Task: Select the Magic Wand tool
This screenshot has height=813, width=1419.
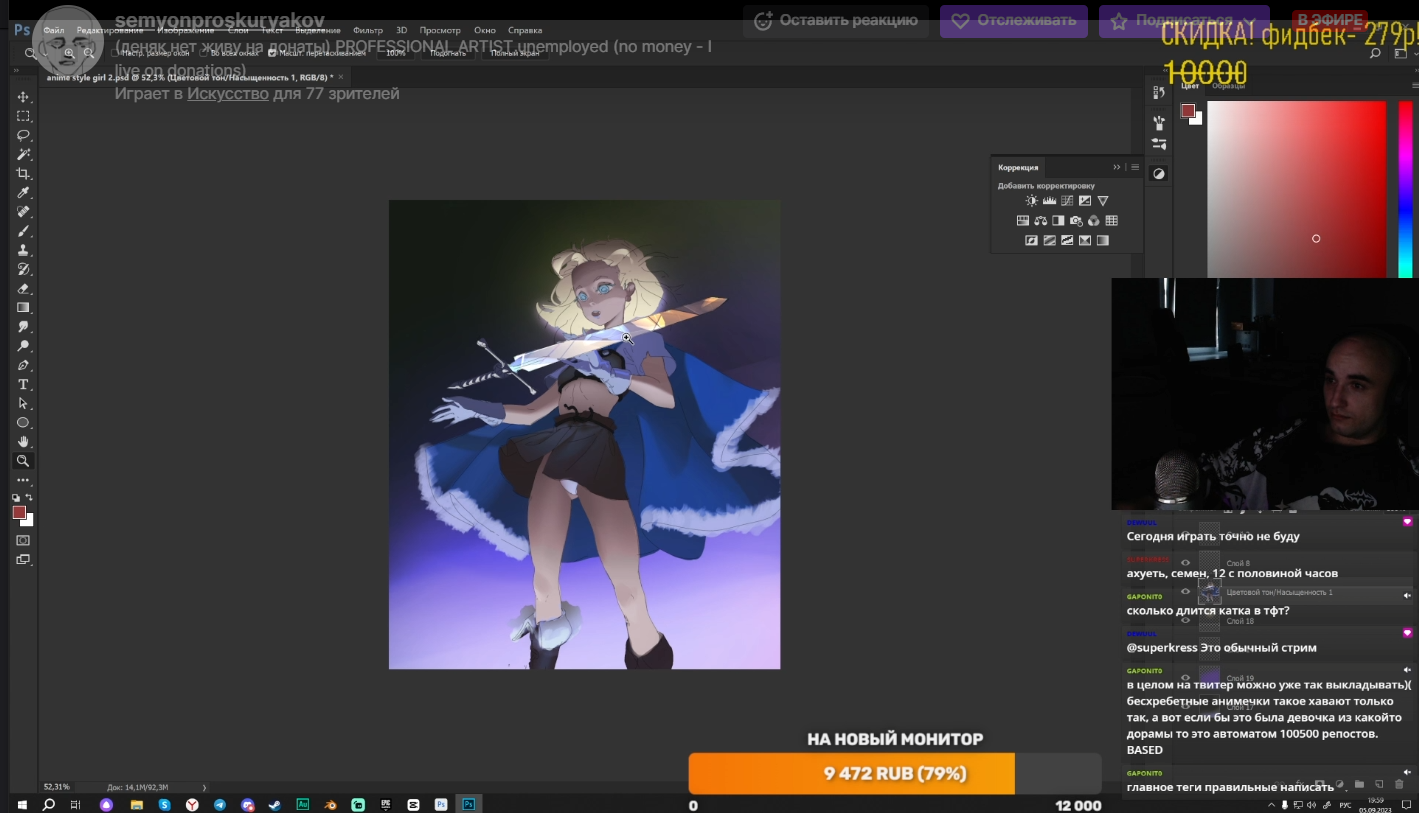Action: click(23, 154)
